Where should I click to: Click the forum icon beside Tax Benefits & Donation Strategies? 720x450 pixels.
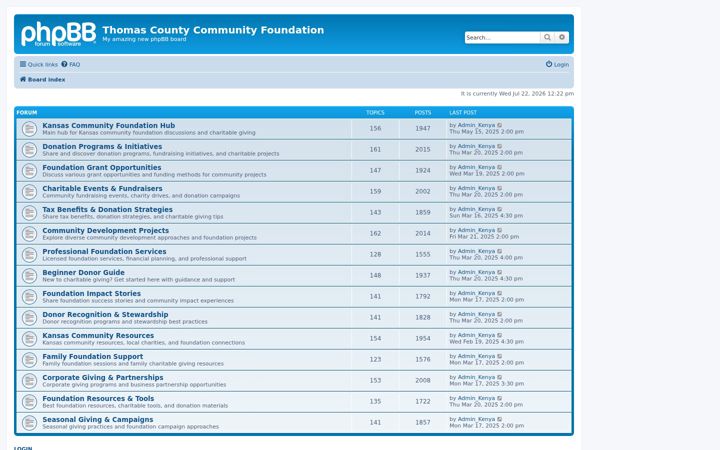coord(29,213)
